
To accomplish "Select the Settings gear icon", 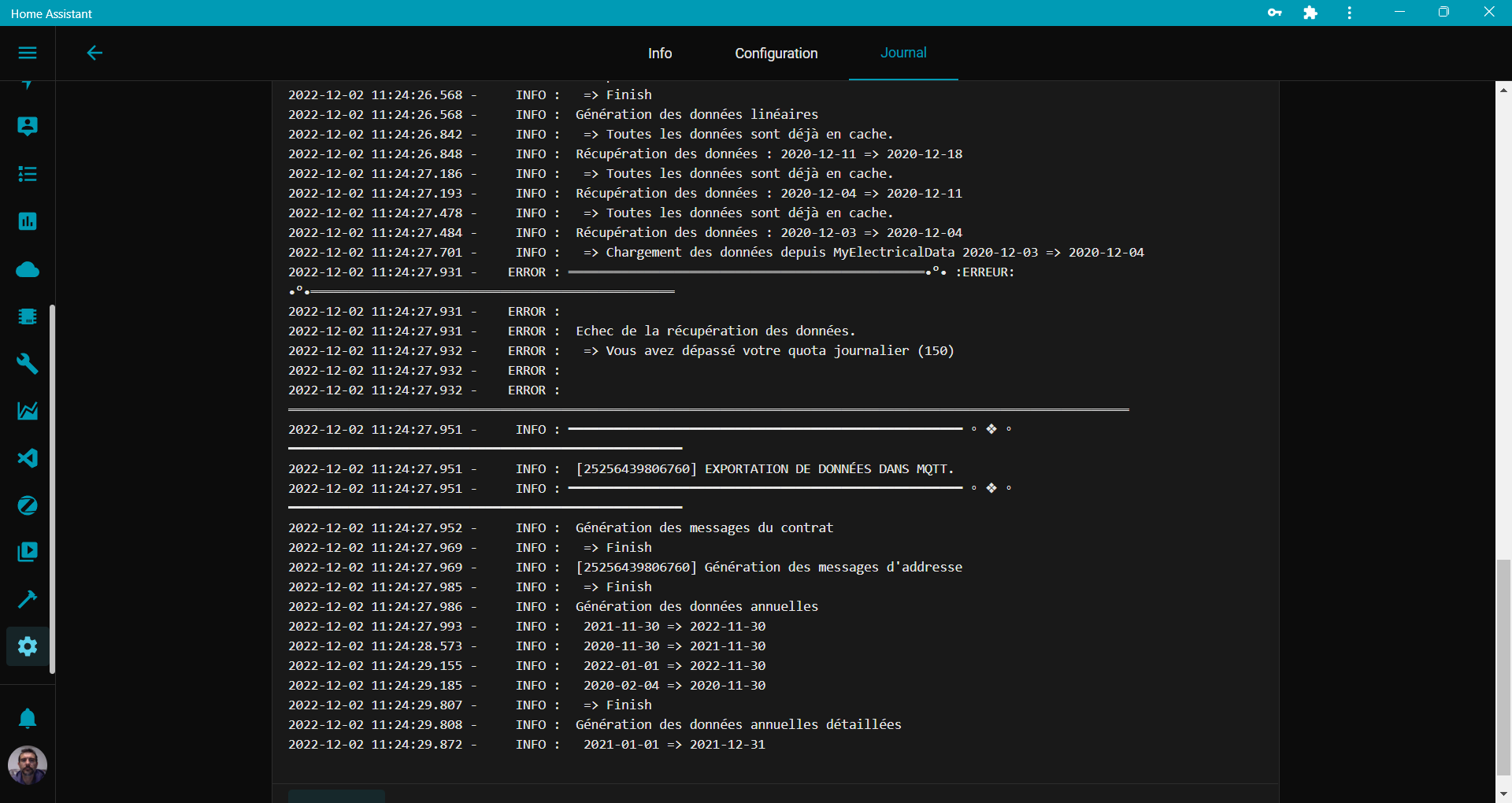I will (28, 646).
